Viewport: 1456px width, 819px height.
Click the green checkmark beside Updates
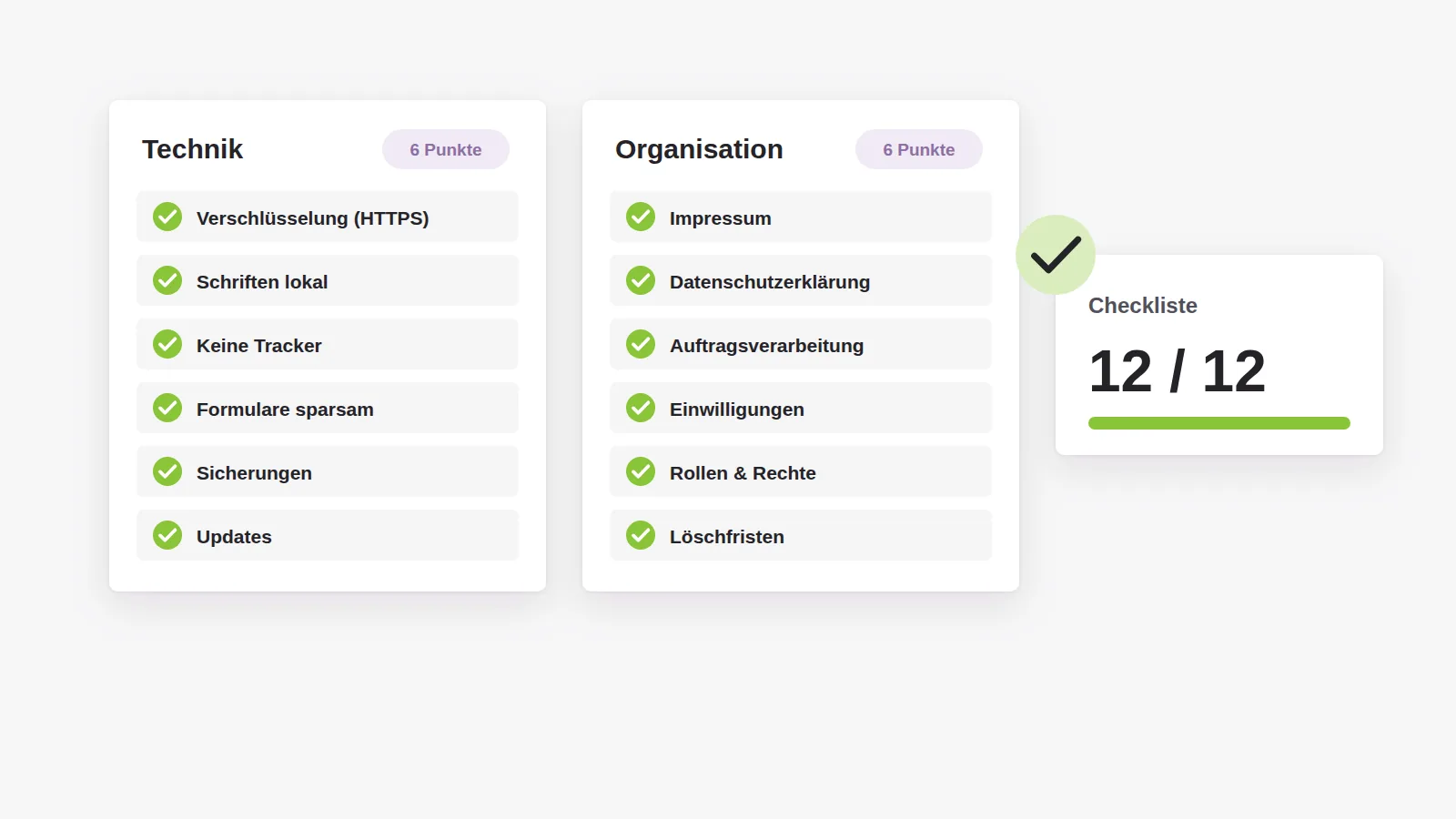[x=167, y=535]
